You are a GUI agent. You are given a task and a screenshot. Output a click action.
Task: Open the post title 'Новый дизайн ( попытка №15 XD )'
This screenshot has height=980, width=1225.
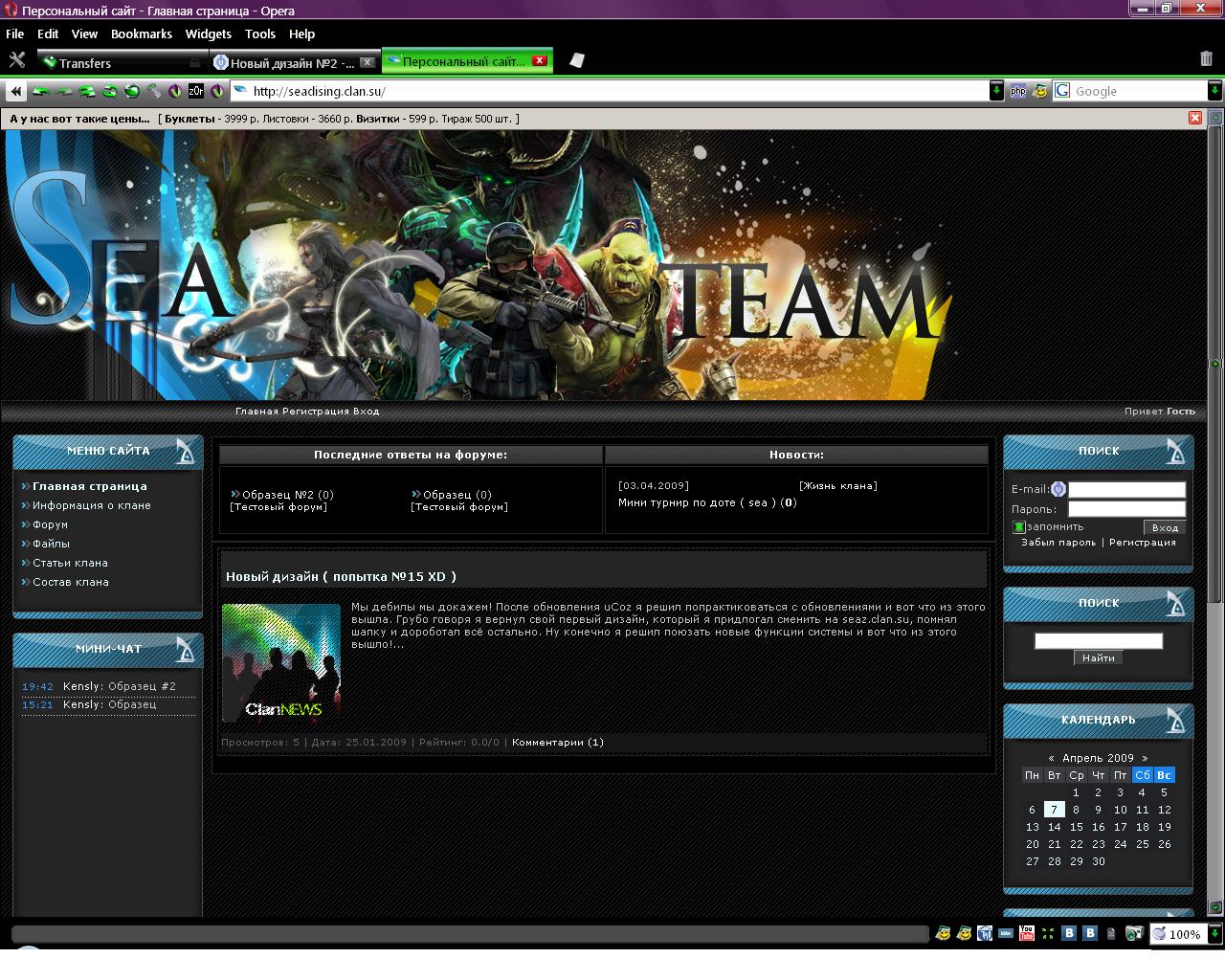tap(341, 576)
